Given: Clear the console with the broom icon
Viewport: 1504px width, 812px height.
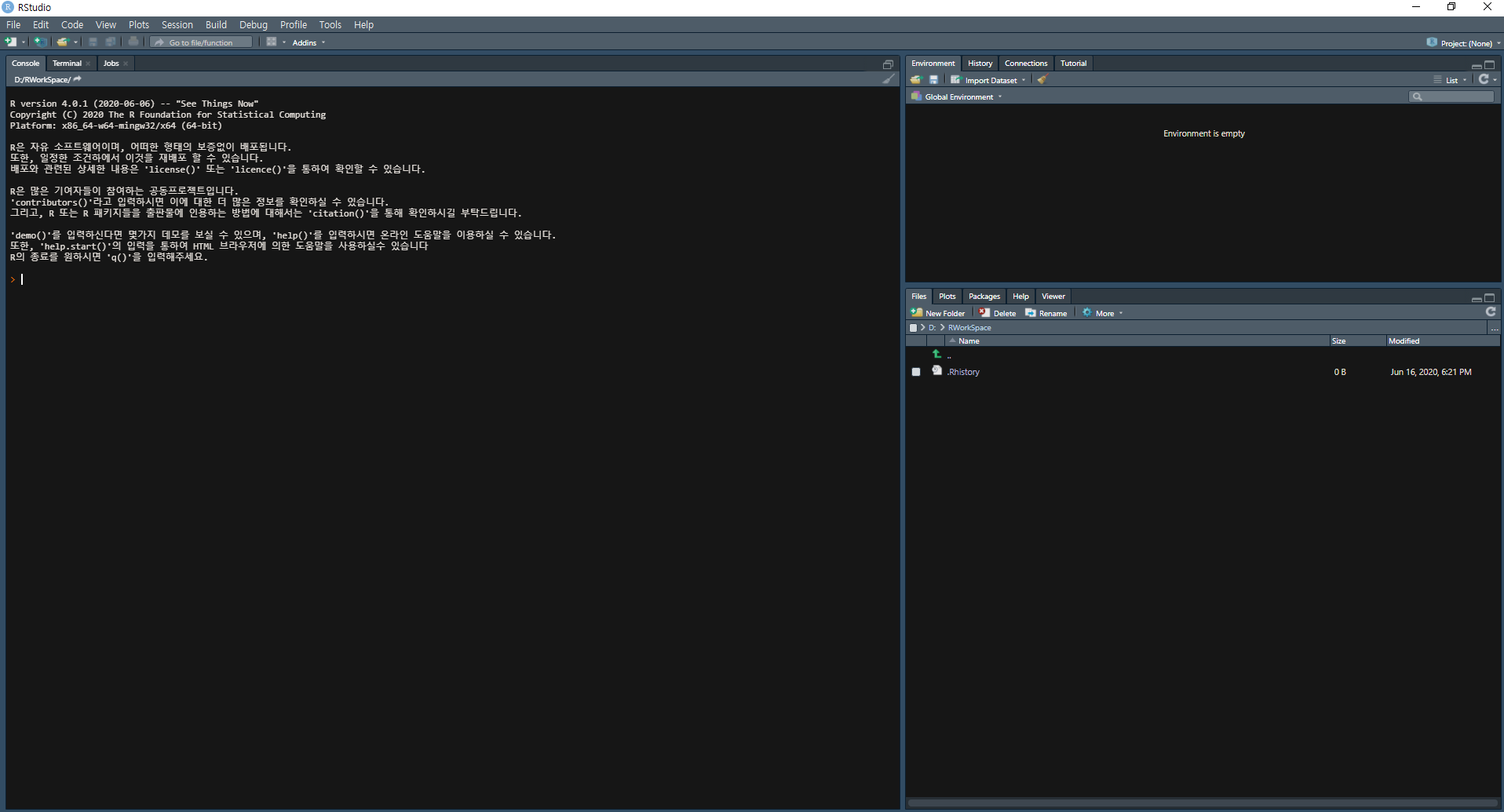Looking at the screenshot, I should [x=888, y=79].
